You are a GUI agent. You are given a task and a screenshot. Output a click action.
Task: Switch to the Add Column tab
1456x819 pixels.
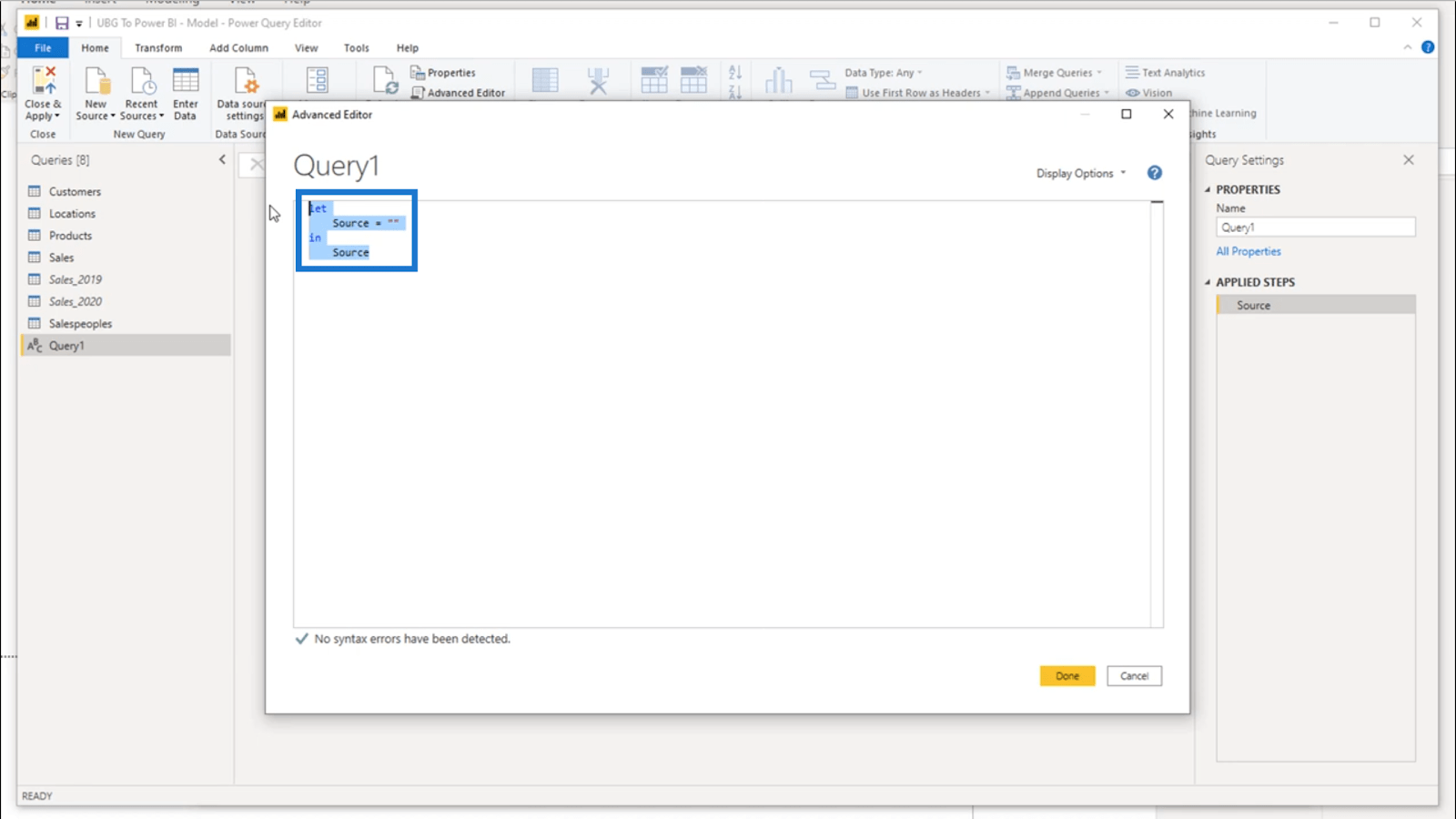(238, 48)
